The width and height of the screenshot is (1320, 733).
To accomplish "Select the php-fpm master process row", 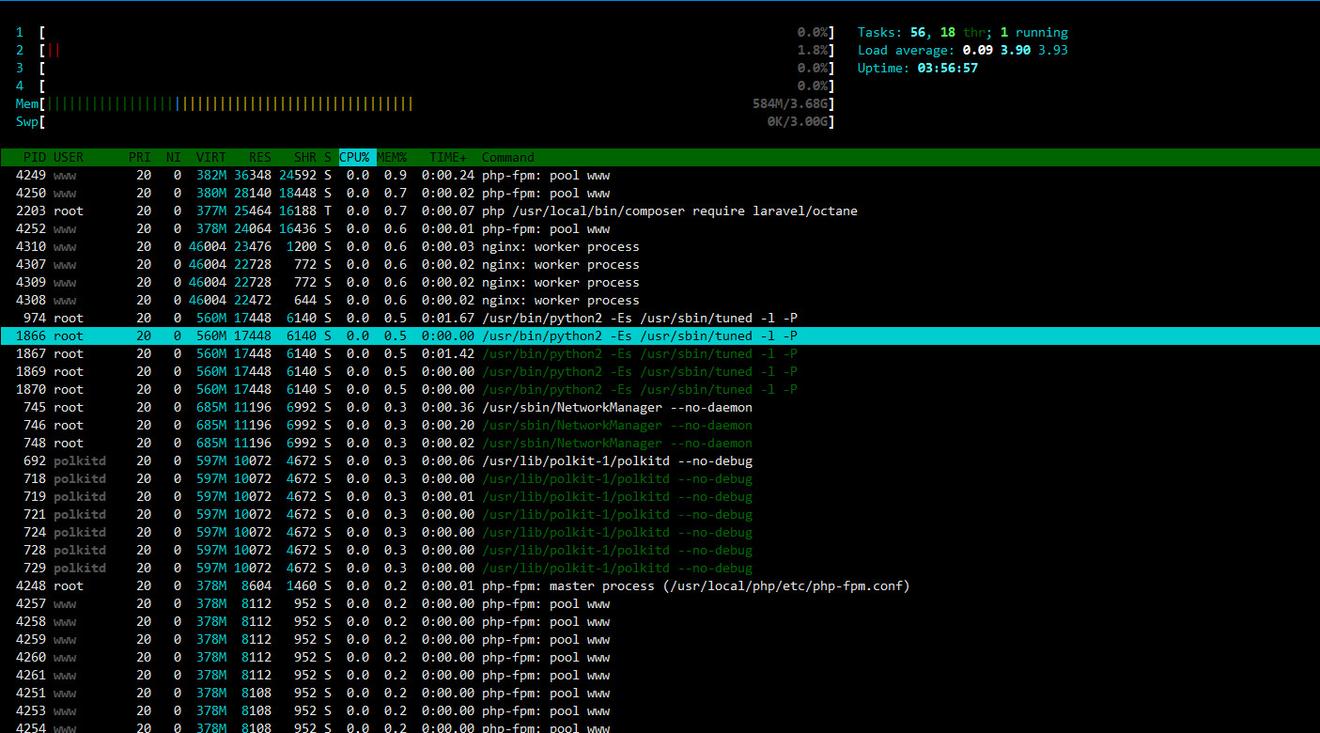I will [695, 586].
